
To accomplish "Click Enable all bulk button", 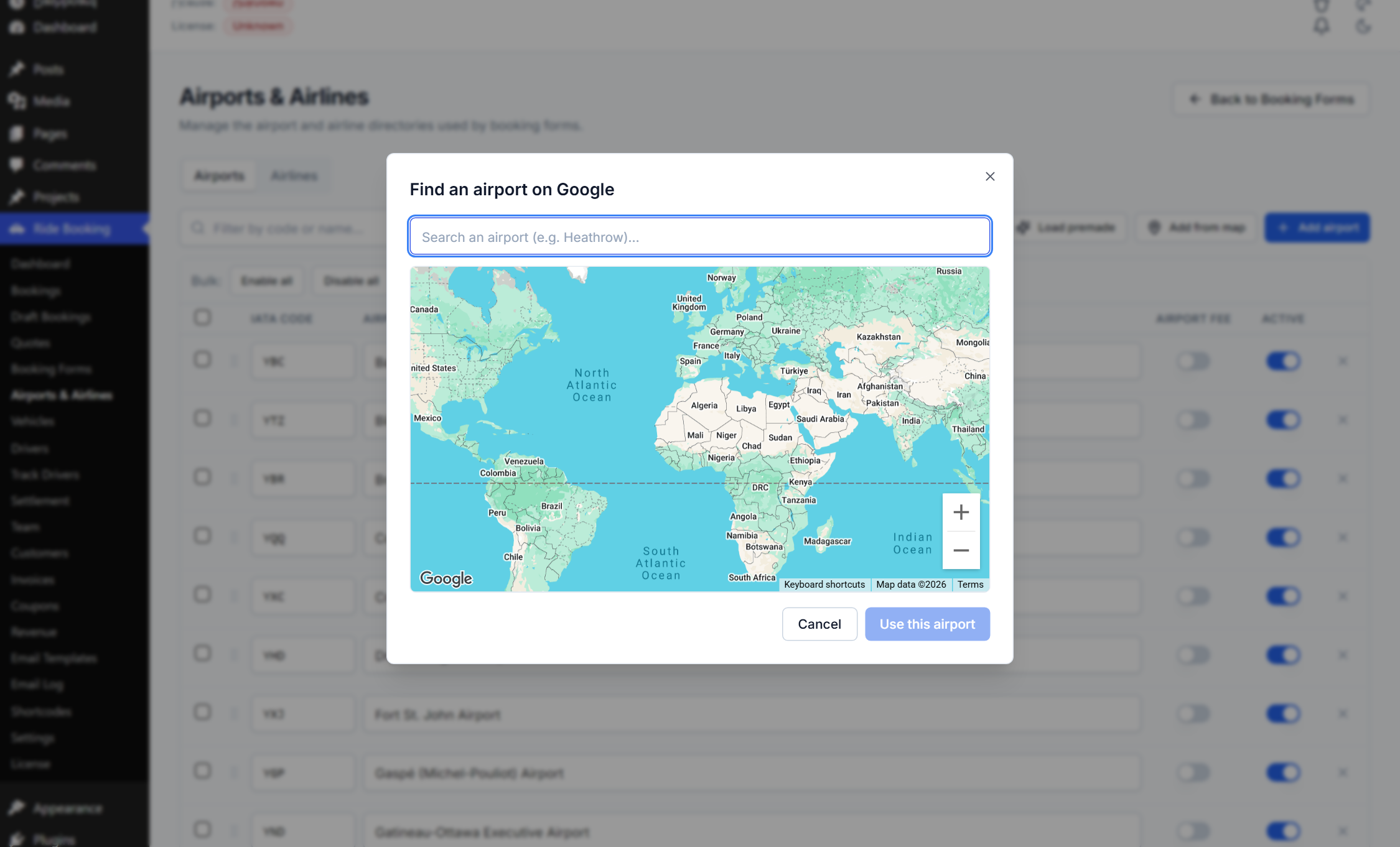I will pos(266,281).
